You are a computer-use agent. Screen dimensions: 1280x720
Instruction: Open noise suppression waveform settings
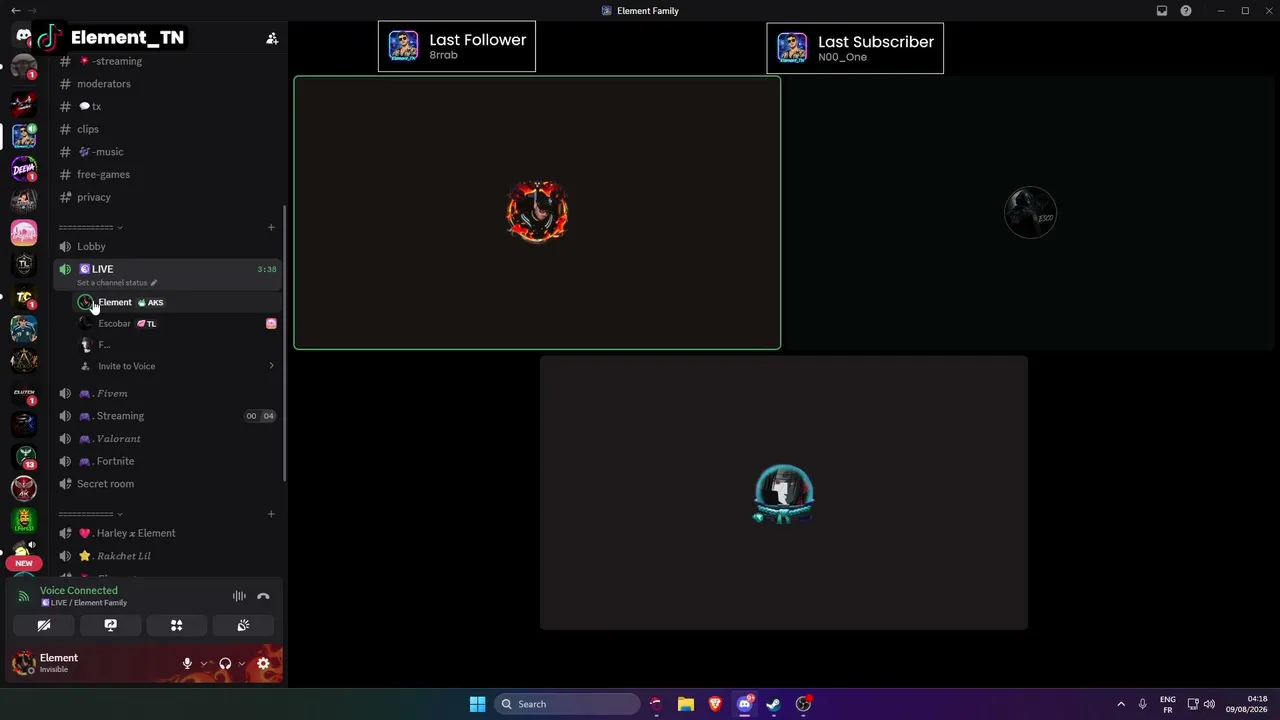(239, 596)
